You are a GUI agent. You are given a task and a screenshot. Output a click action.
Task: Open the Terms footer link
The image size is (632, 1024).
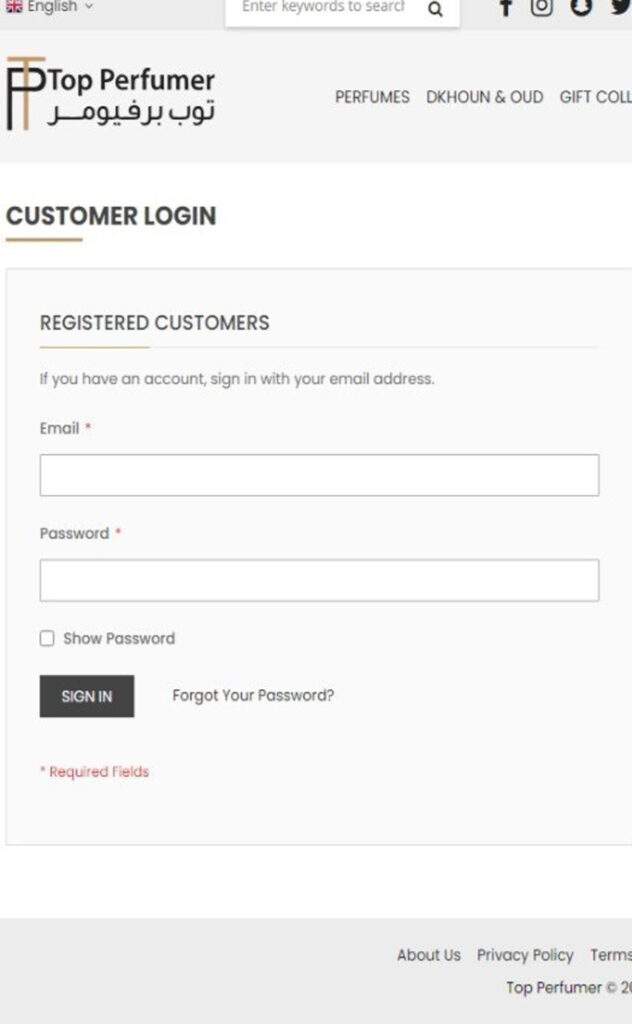coord(610,955)
